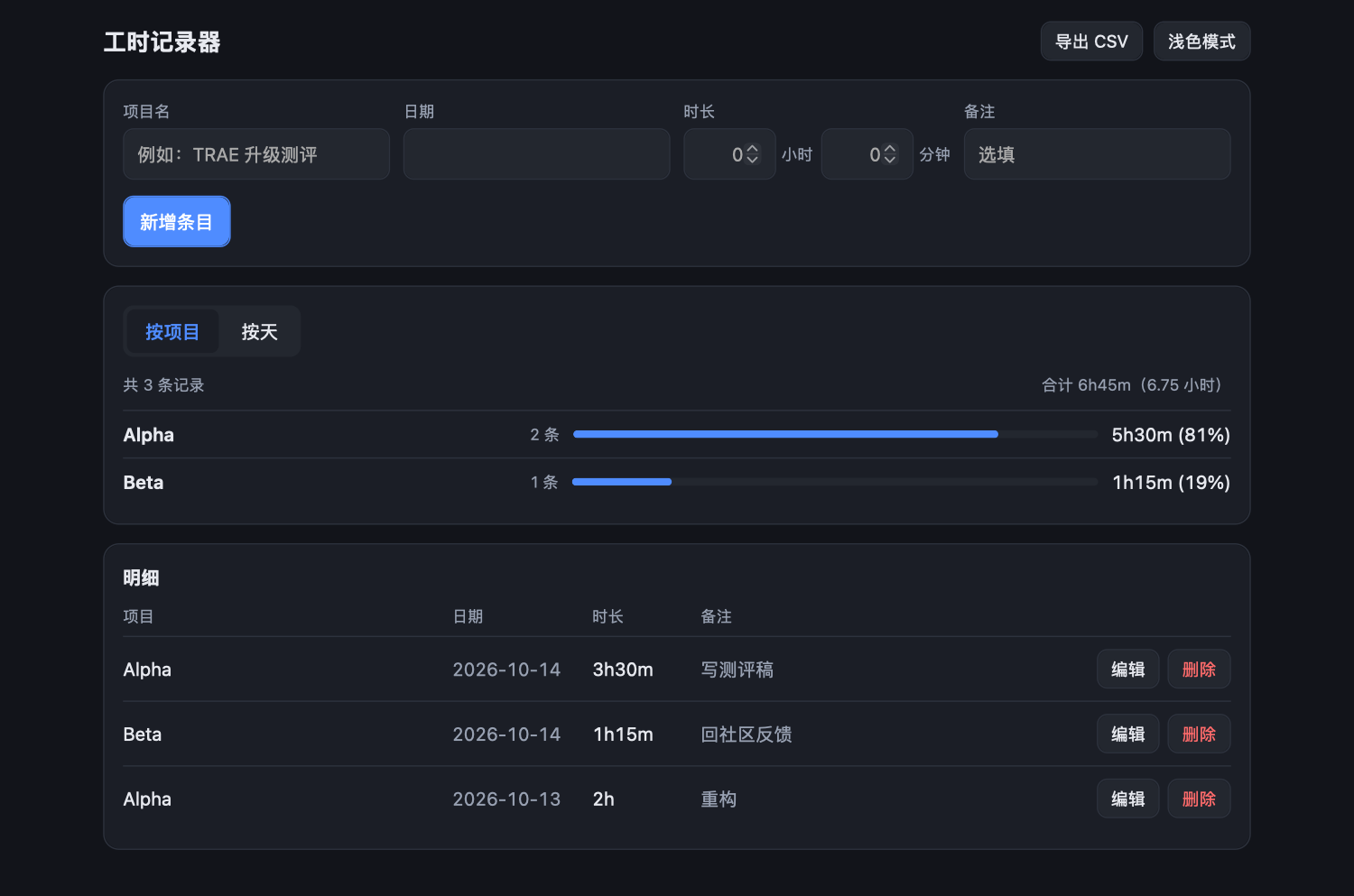Click the 回社区反馈 note cell
Image resolution: width=1354 pixels, height=896 pixels.
click(x=747, y=734)
